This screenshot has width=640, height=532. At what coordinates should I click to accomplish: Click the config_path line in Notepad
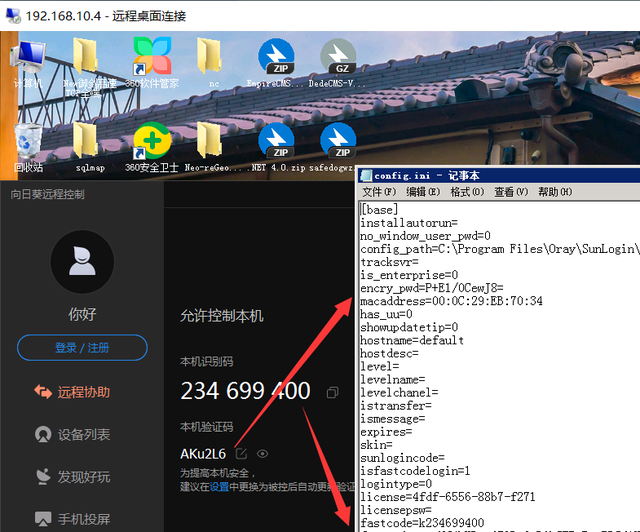tap(500, 249)
